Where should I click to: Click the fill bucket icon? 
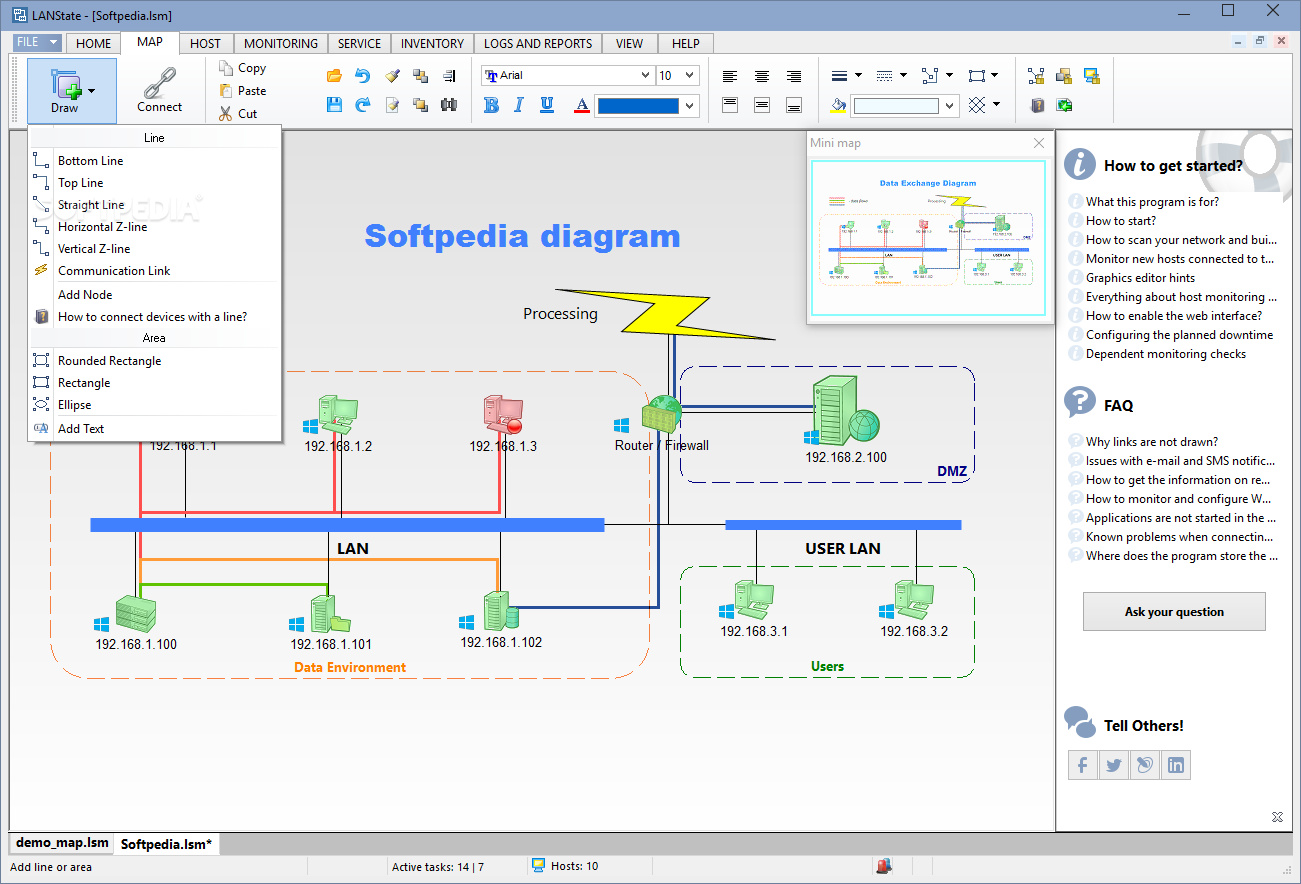tap(838, 105)
